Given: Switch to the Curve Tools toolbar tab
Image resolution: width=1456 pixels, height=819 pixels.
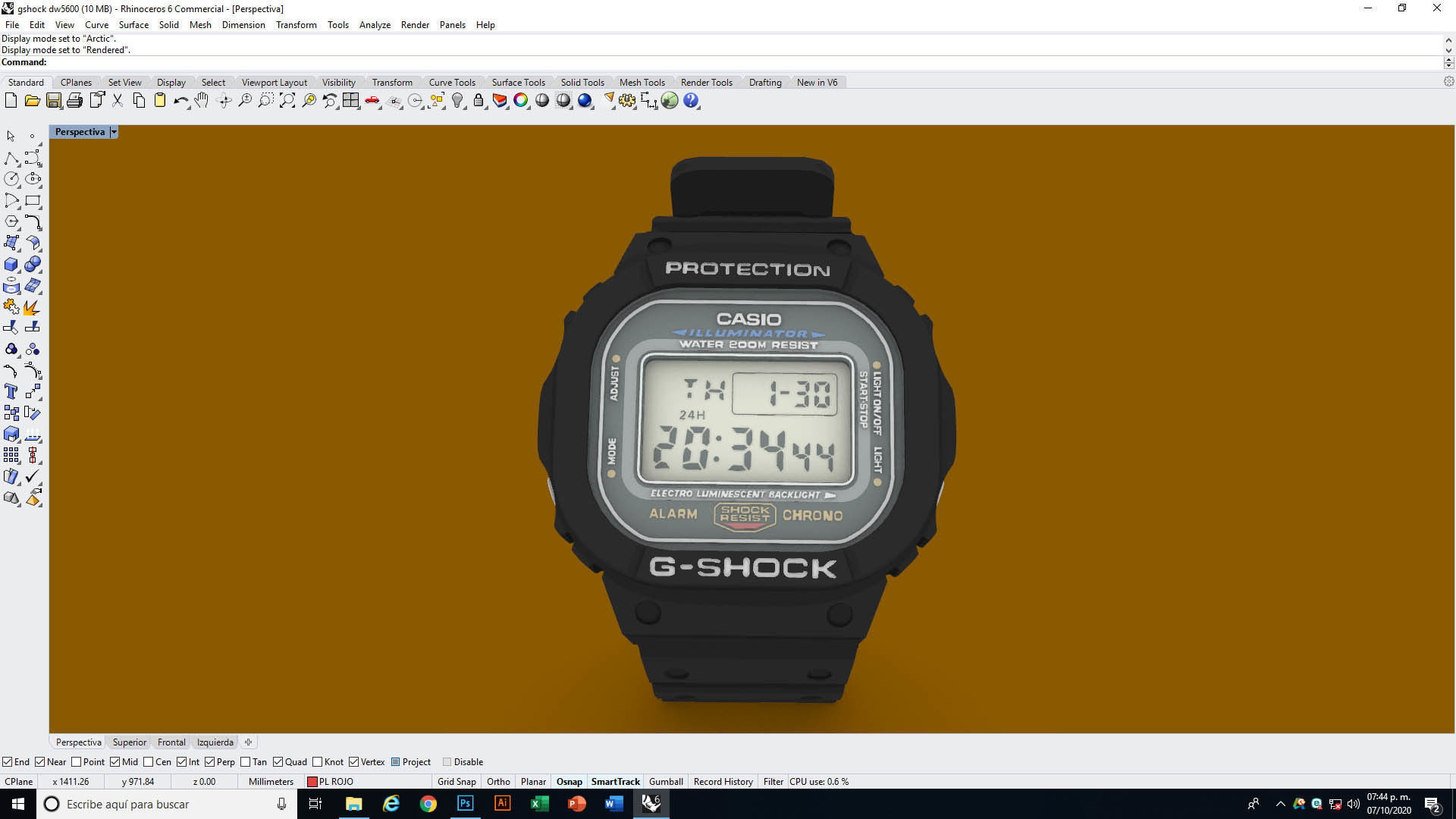Looking at the screenshot, I should pos(452,82).
